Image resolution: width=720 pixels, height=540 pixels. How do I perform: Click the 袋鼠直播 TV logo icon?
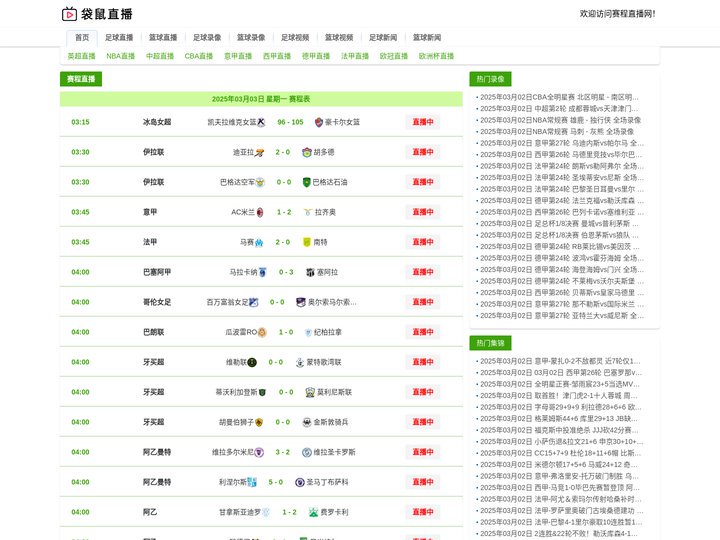tap(69, 14)
